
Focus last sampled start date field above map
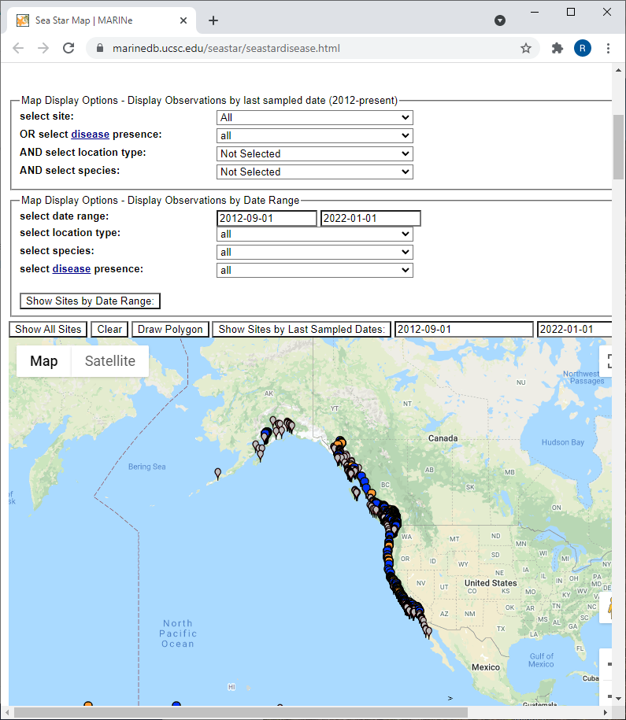[463, 329]
